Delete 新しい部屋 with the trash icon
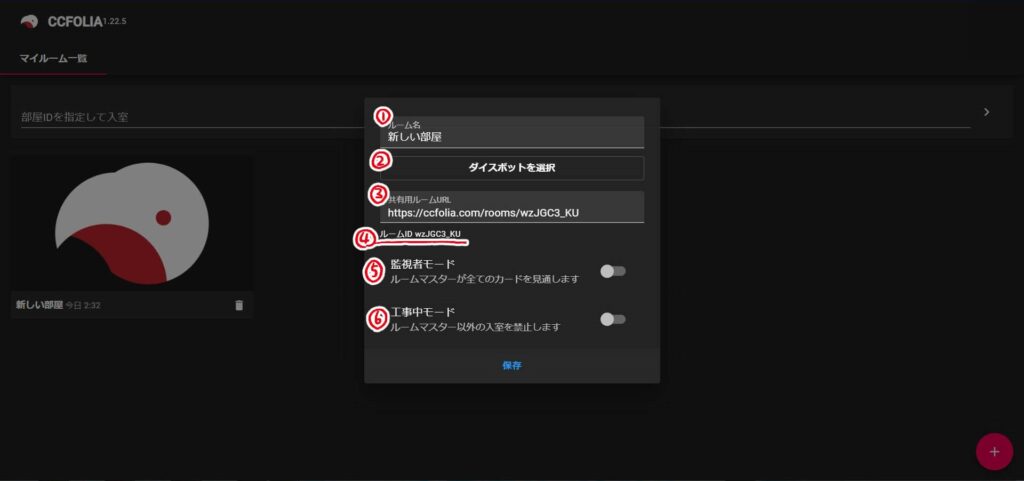This screenshot has width=1024, height=481. point(239,305)
